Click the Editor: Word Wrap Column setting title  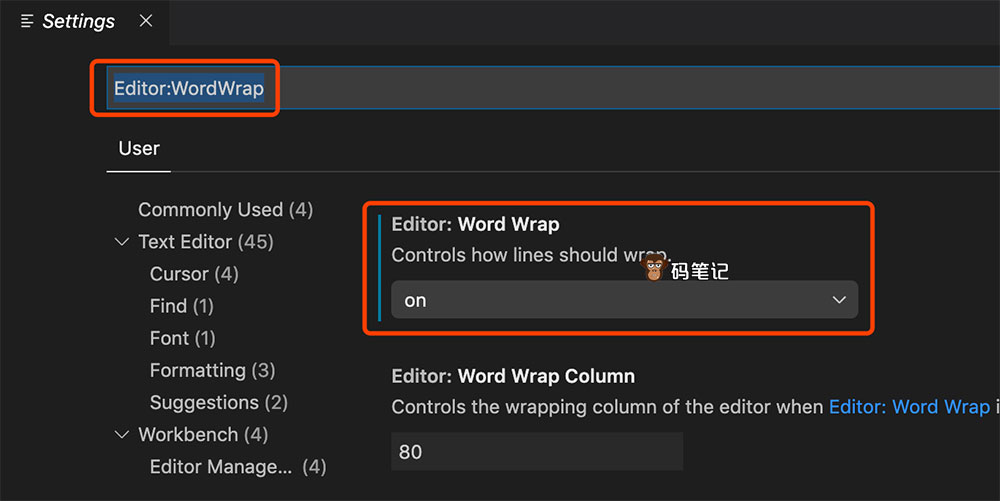tap(513, 377)
